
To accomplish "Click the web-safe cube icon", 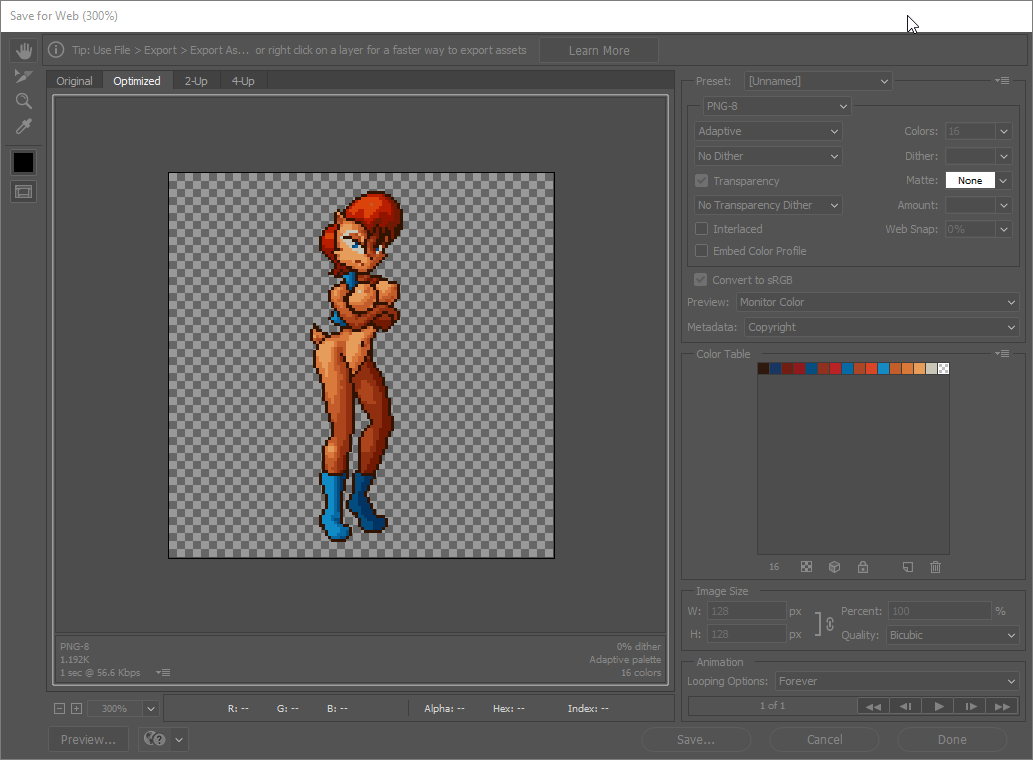I will pos(835,567).
